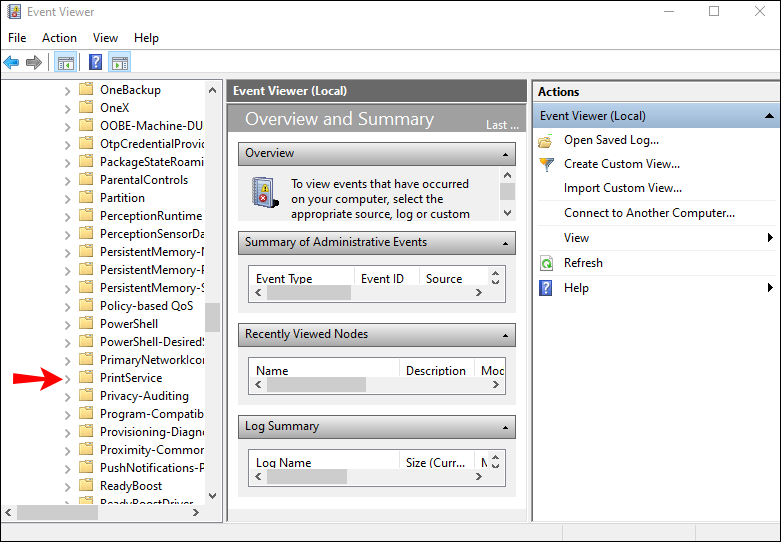This screenshot has width=781, height=542.
Task: Toggle Show/Hide Action Pane toolbar icon
Action: click(119, 63)
